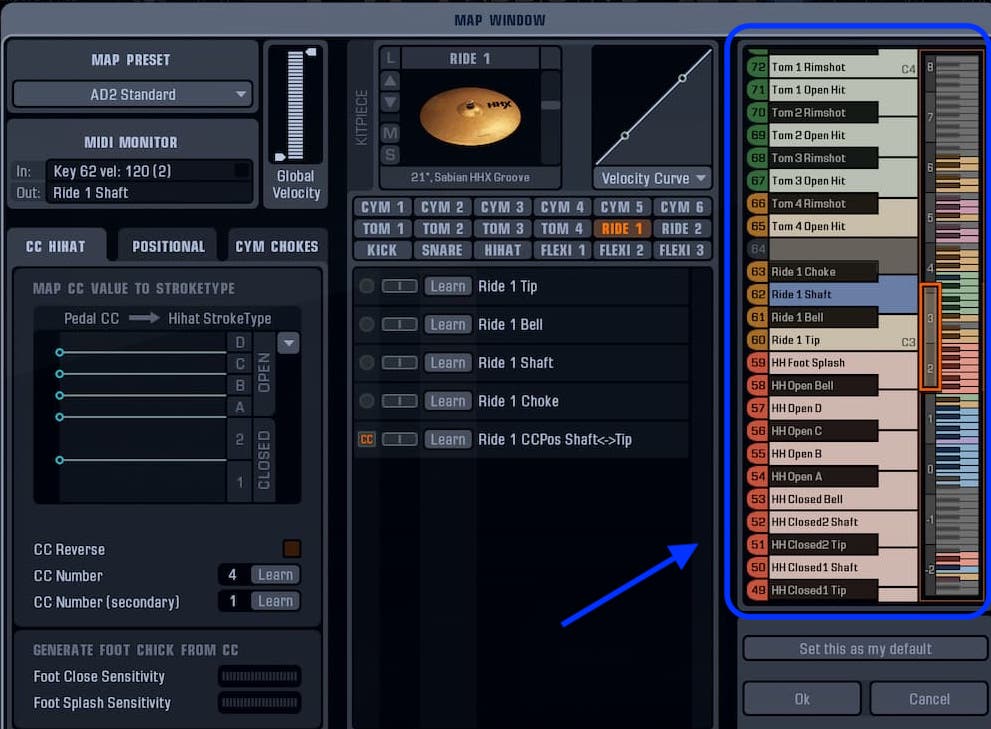Select note 59 HH Foot Splash in keymap

pyautogui.click(x=832, y=363)
